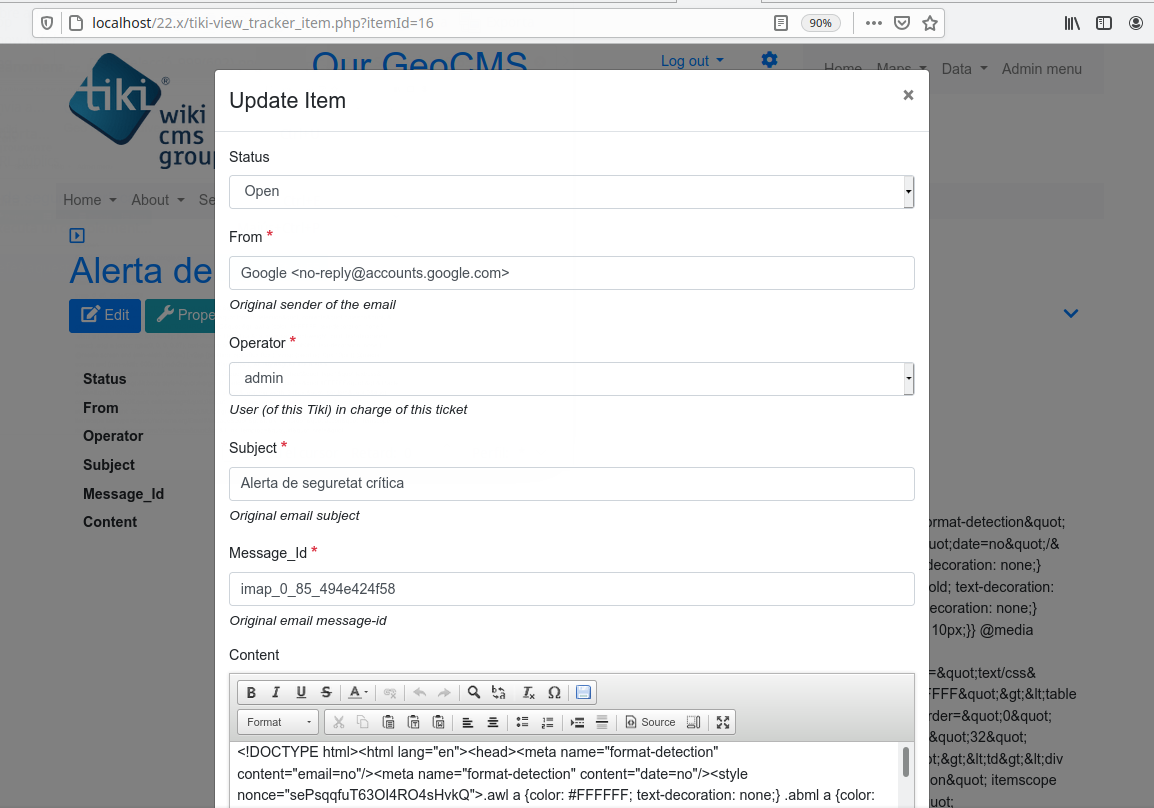Apply strikethrough in the Content editor
Screen dimensions: 1154x808
326,692
